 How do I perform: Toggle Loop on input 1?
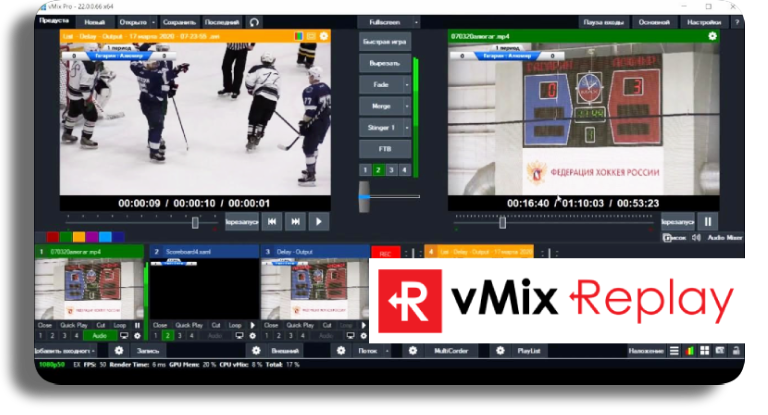120,325
